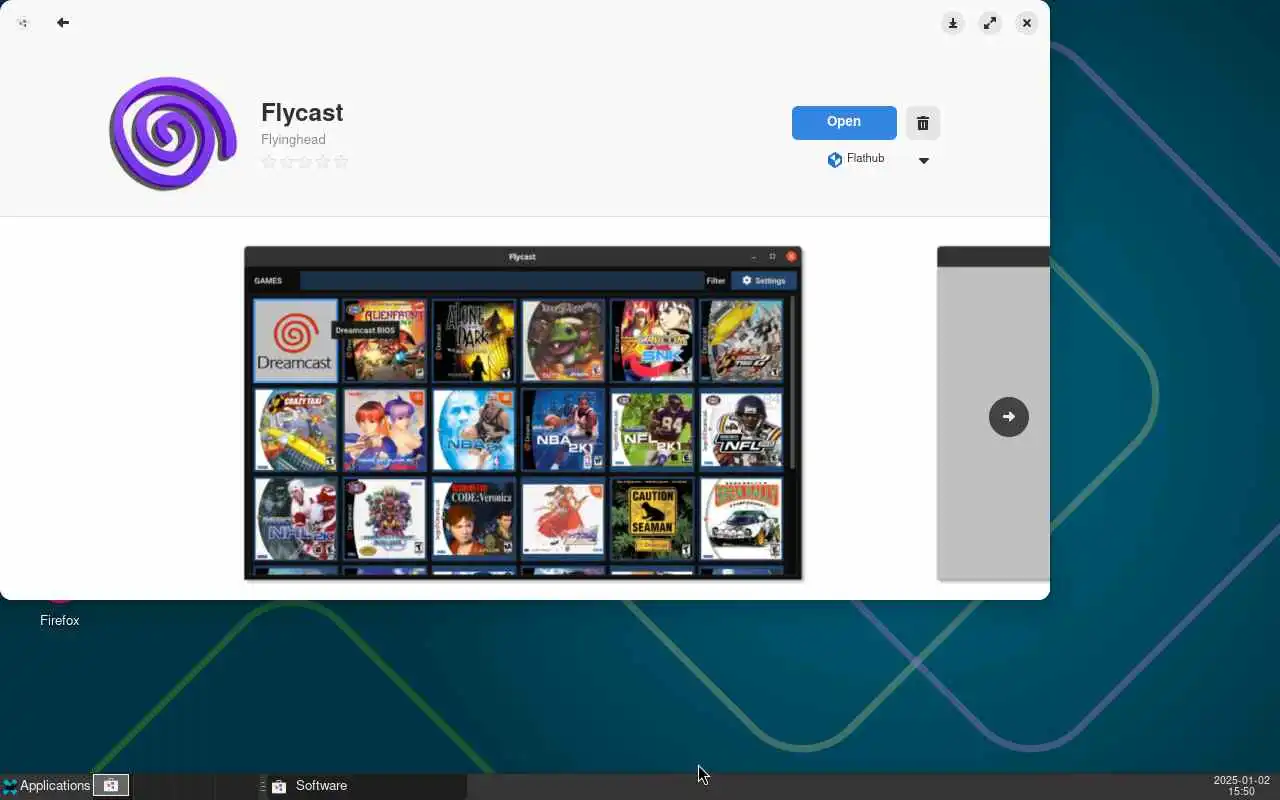Close the Flycast details window

pyautogui.click(x=1027, y=23)
